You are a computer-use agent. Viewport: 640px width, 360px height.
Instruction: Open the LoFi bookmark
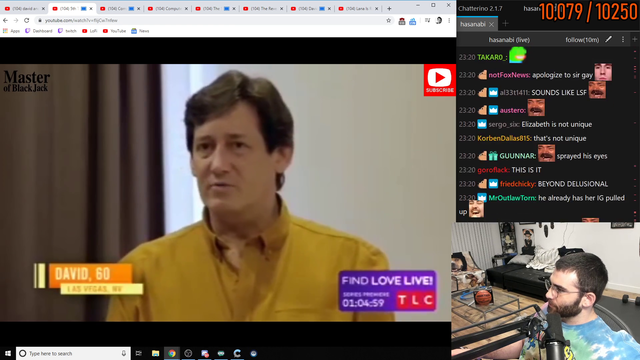pyautogui.click(x=90, y=31)
